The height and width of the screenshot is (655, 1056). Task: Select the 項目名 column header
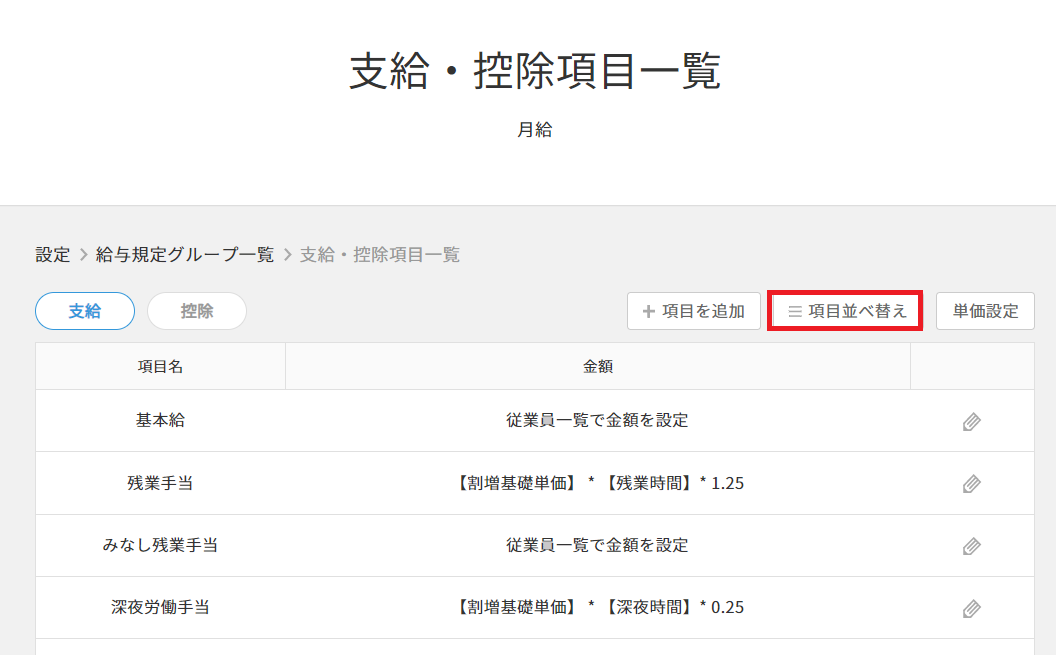click(160, 366)
